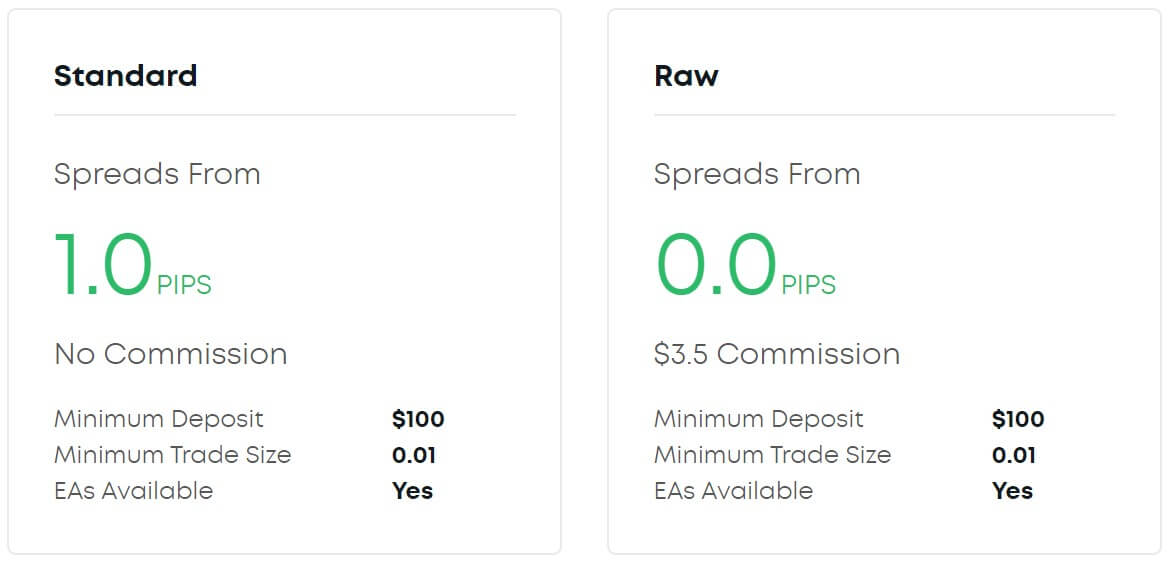The image size is (1172, 563).
Task: Click the No Commission text
Action: [x=171, y=354]
